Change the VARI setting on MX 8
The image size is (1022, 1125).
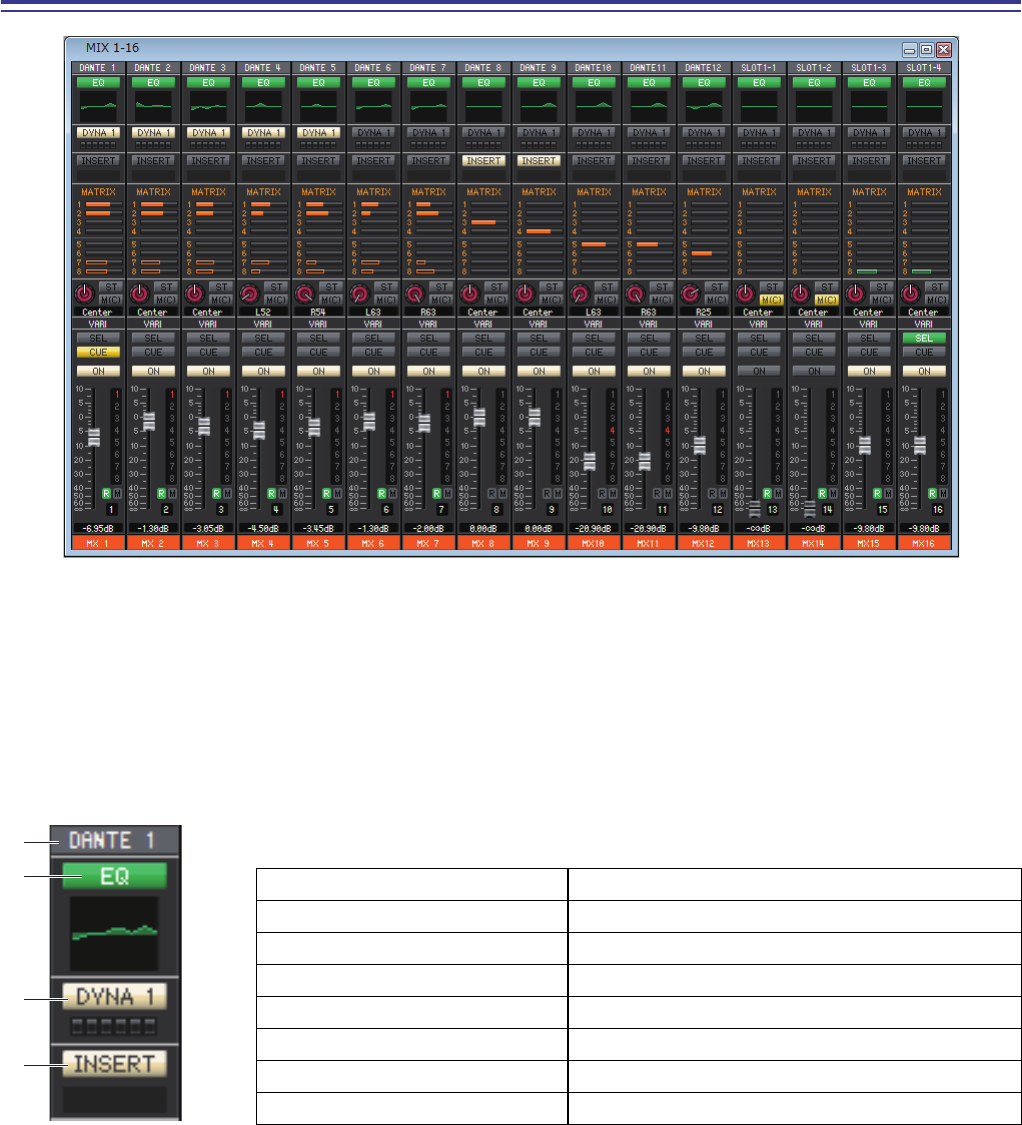[484, 324]
